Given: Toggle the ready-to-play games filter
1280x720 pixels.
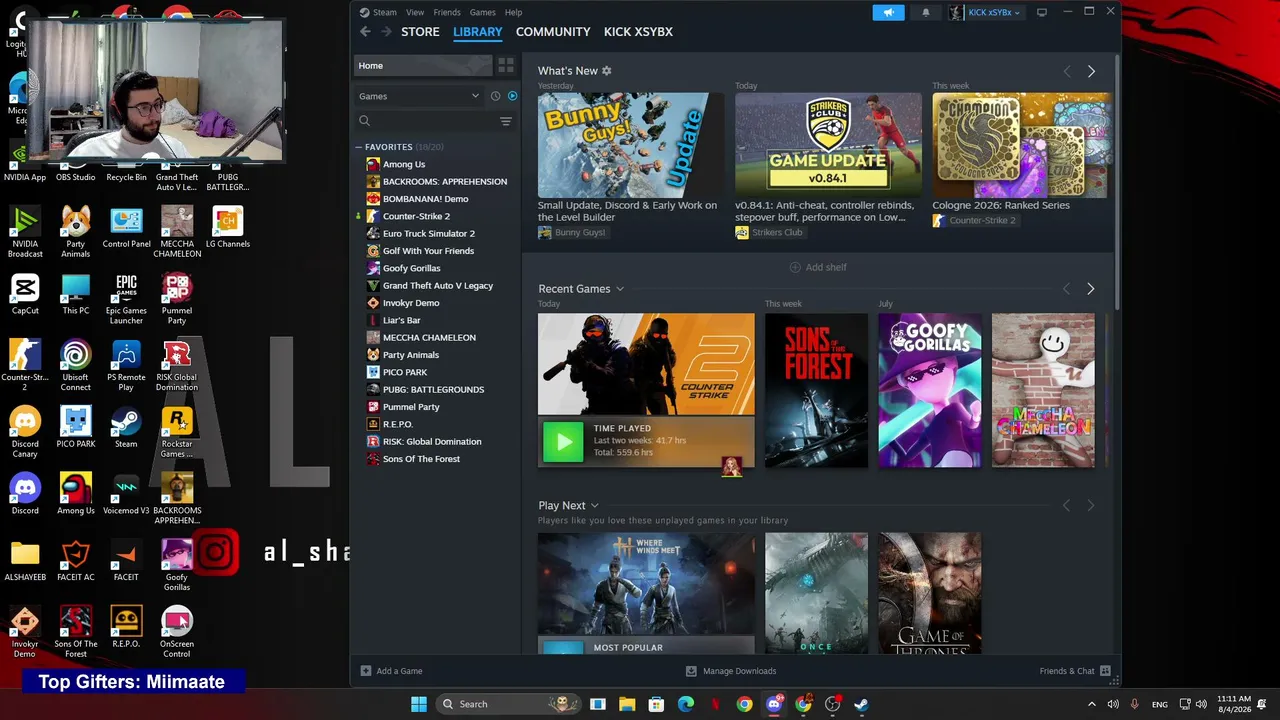Looking at the screenshot, I should click(x=512, y=96).
